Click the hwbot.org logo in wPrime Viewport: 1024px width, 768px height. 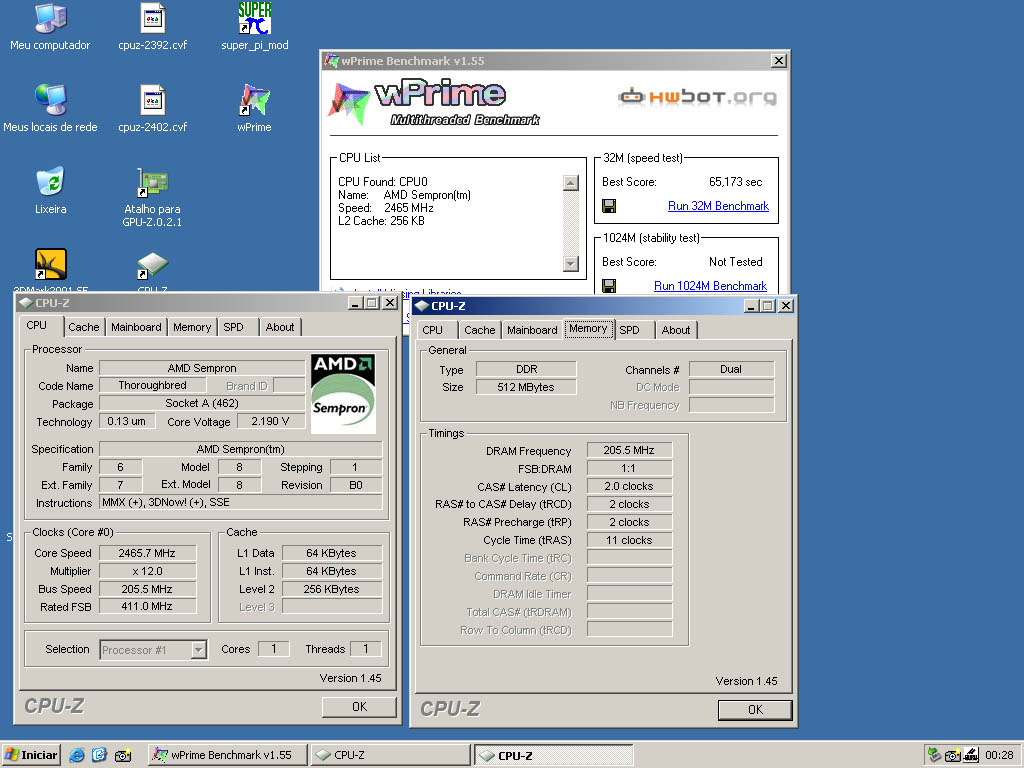coord(697,97)
